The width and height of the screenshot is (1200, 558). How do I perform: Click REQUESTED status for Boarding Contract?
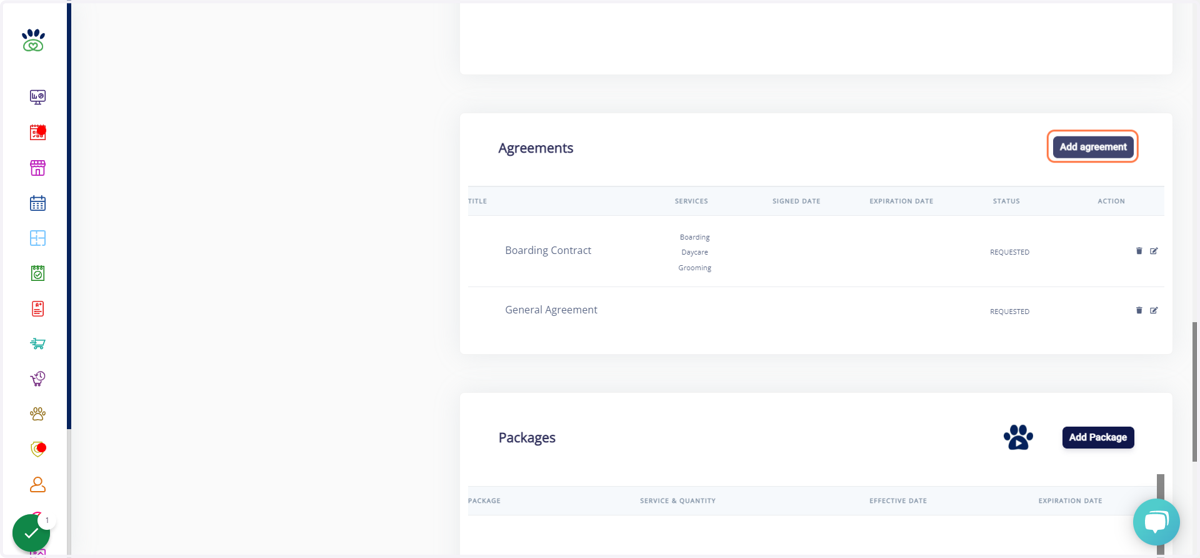[x=1010, y=252]
